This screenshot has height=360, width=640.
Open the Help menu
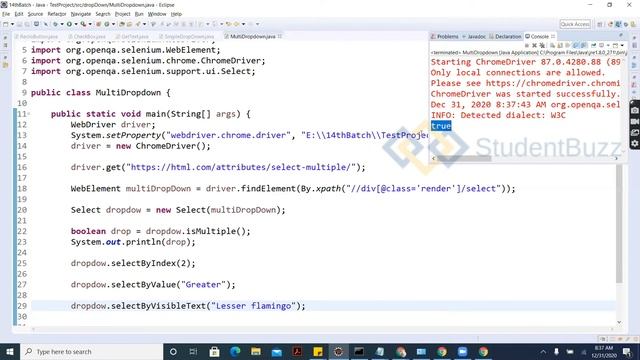(x=176, y=14)
